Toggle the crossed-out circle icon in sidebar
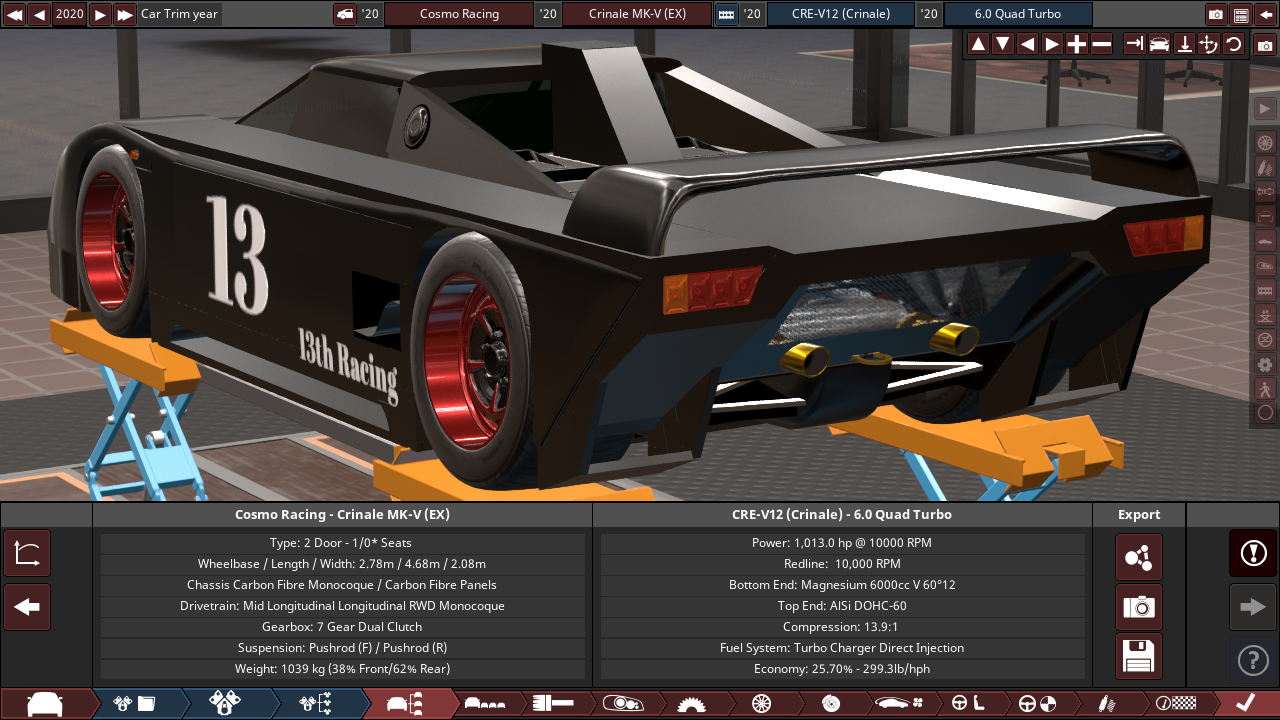Image resolution: width=1280 pixels, height=720 pixels. coord(1265,339)
